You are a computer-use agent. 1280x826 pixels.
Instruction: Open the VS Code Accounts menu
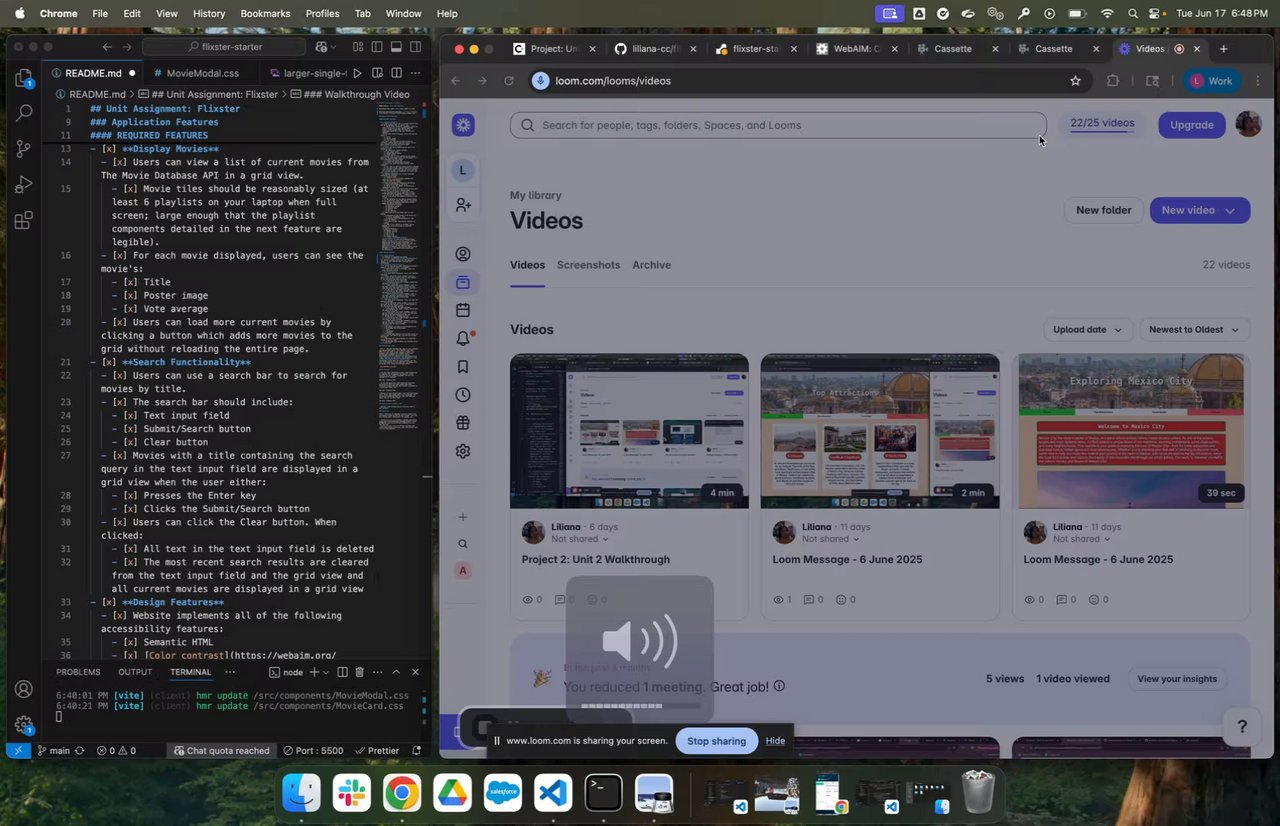click(x=24, y=690)
